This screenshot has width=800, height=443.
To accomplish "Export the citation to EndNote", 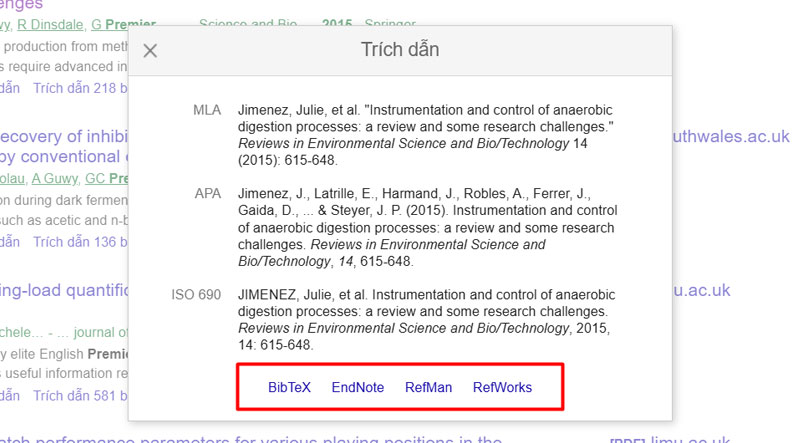I will (x=357, y=387).
